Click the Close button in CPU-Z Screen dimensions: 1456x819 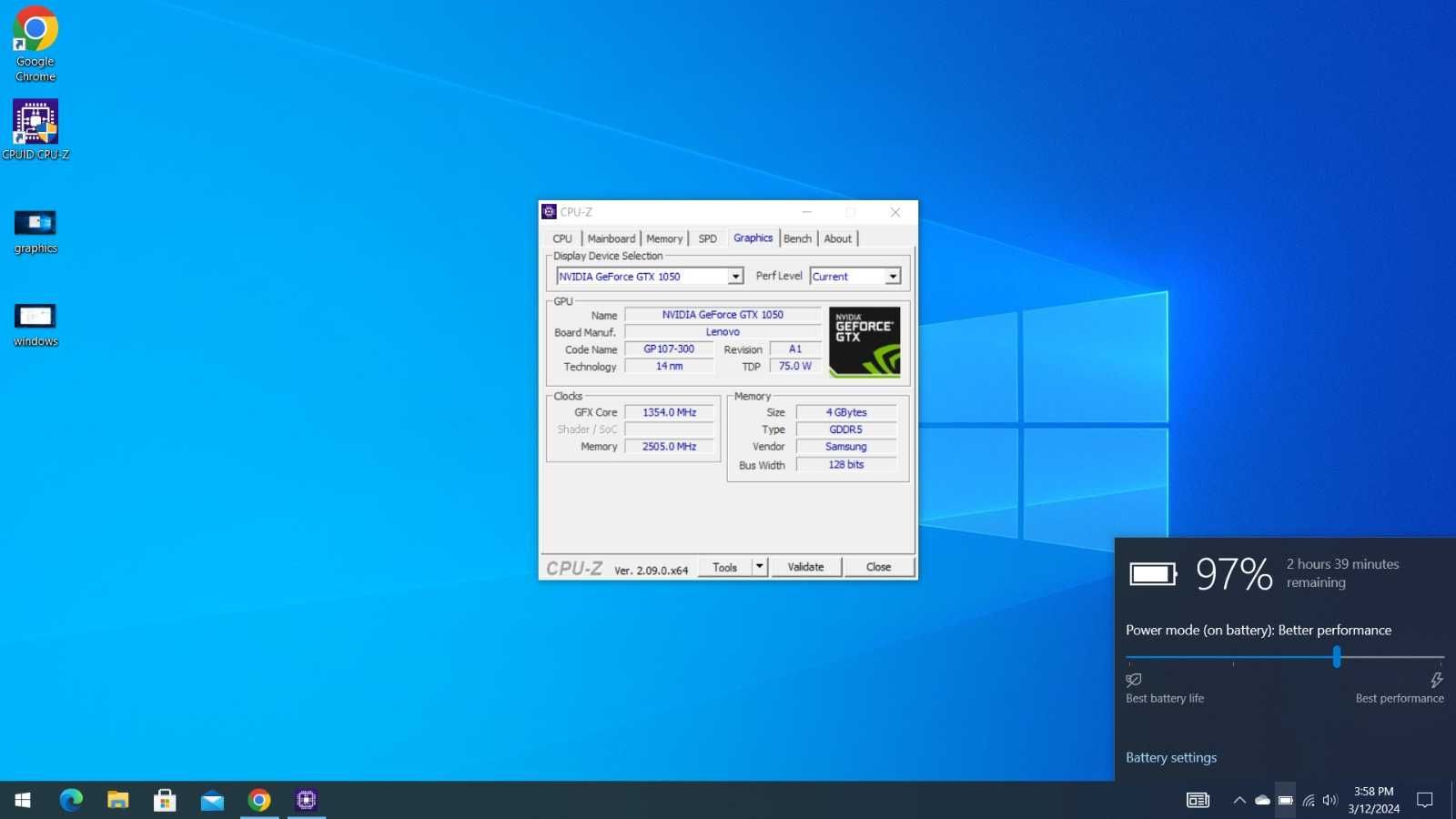879,567
